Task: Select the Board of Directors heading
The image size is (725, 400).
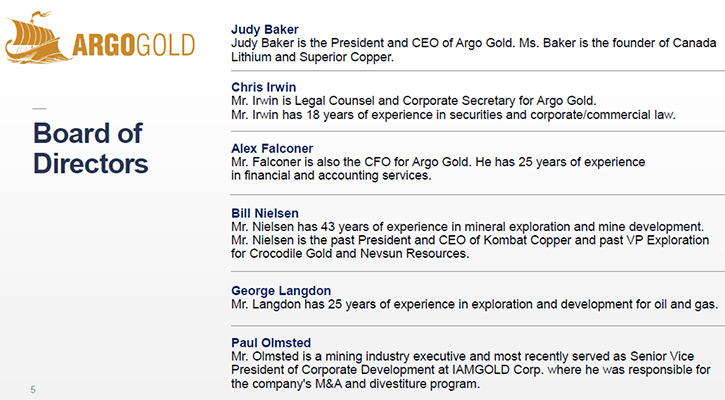Action: [x=91, y=148]
